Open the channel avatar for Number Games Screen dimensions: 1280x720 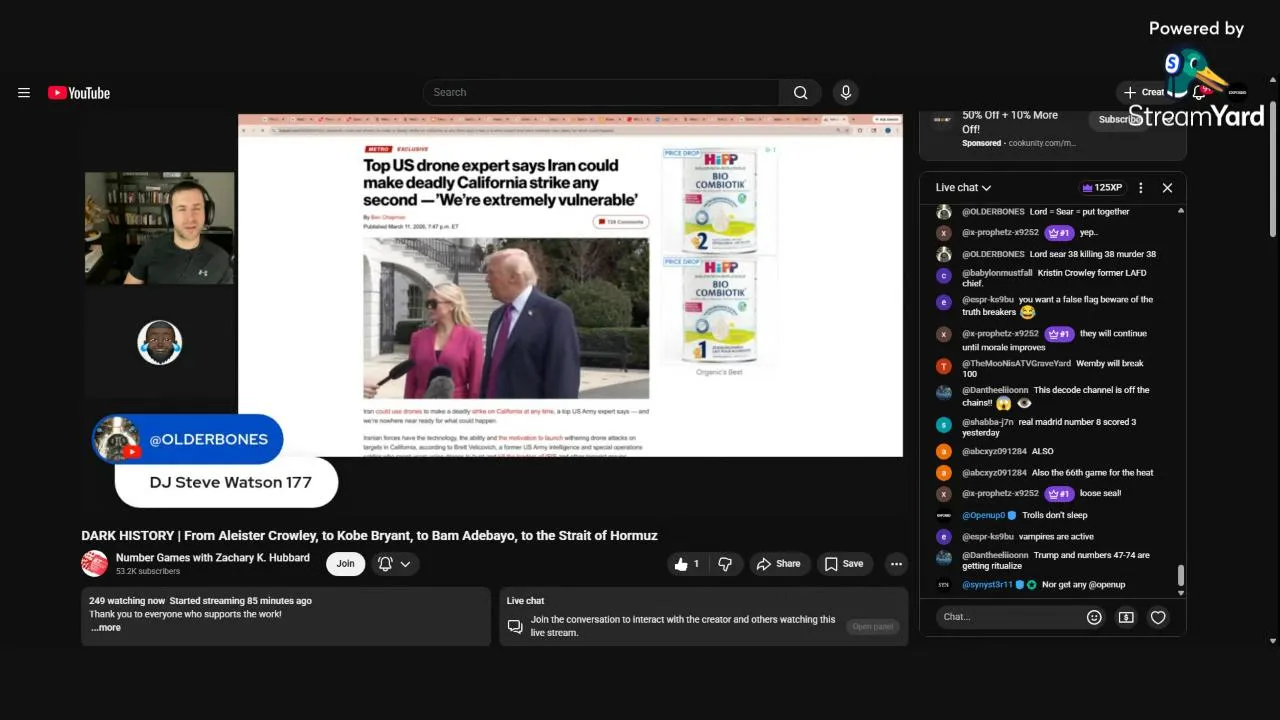click(94, 564)
